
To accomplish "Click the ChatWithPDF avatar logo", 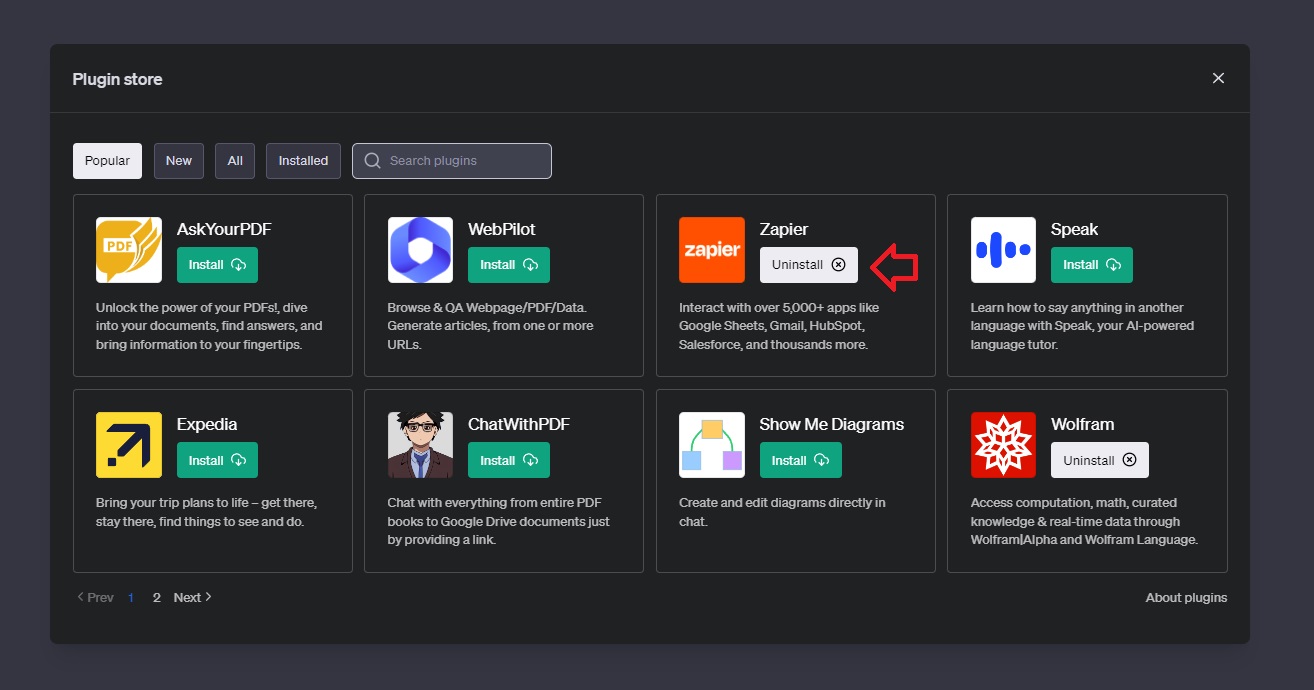I will click(x=420, y=445).
